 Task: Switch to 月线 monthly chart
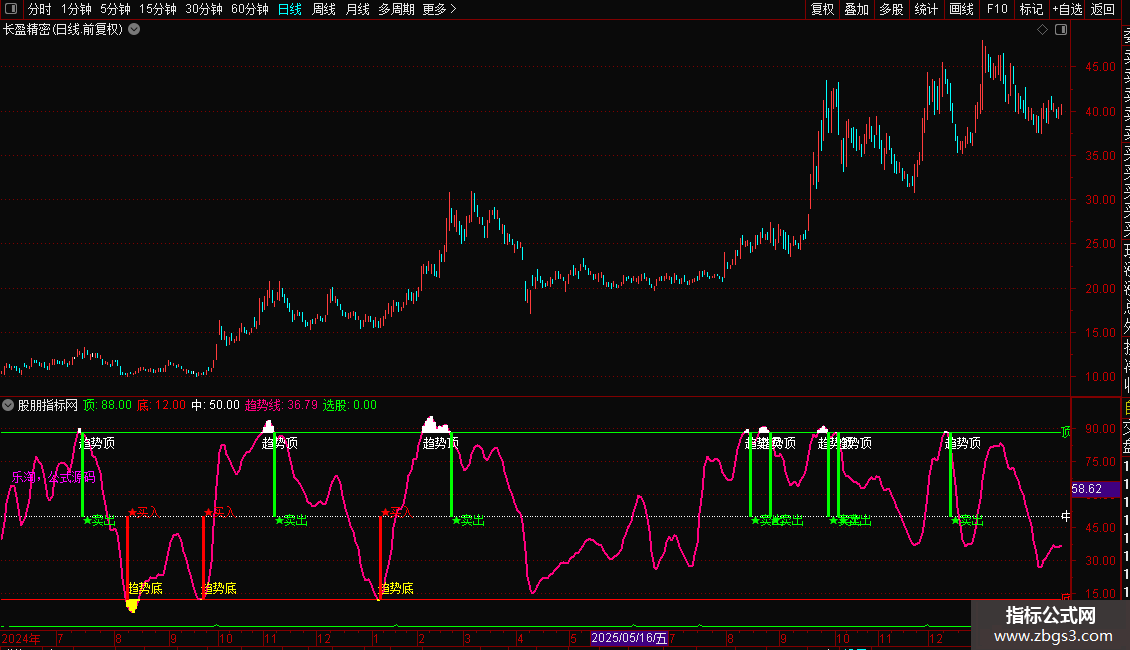click(x=357, y=9)
